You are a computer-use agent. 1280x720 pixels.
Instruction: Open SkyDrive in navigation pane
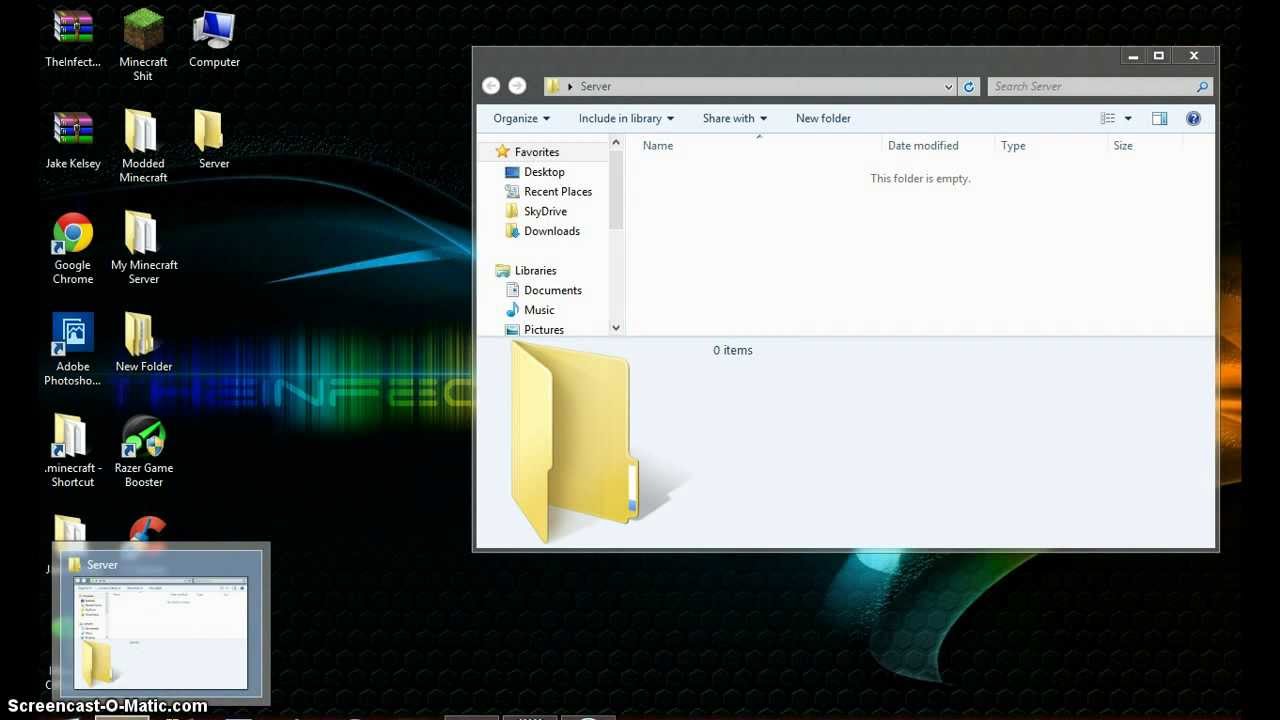coord(545,212)
